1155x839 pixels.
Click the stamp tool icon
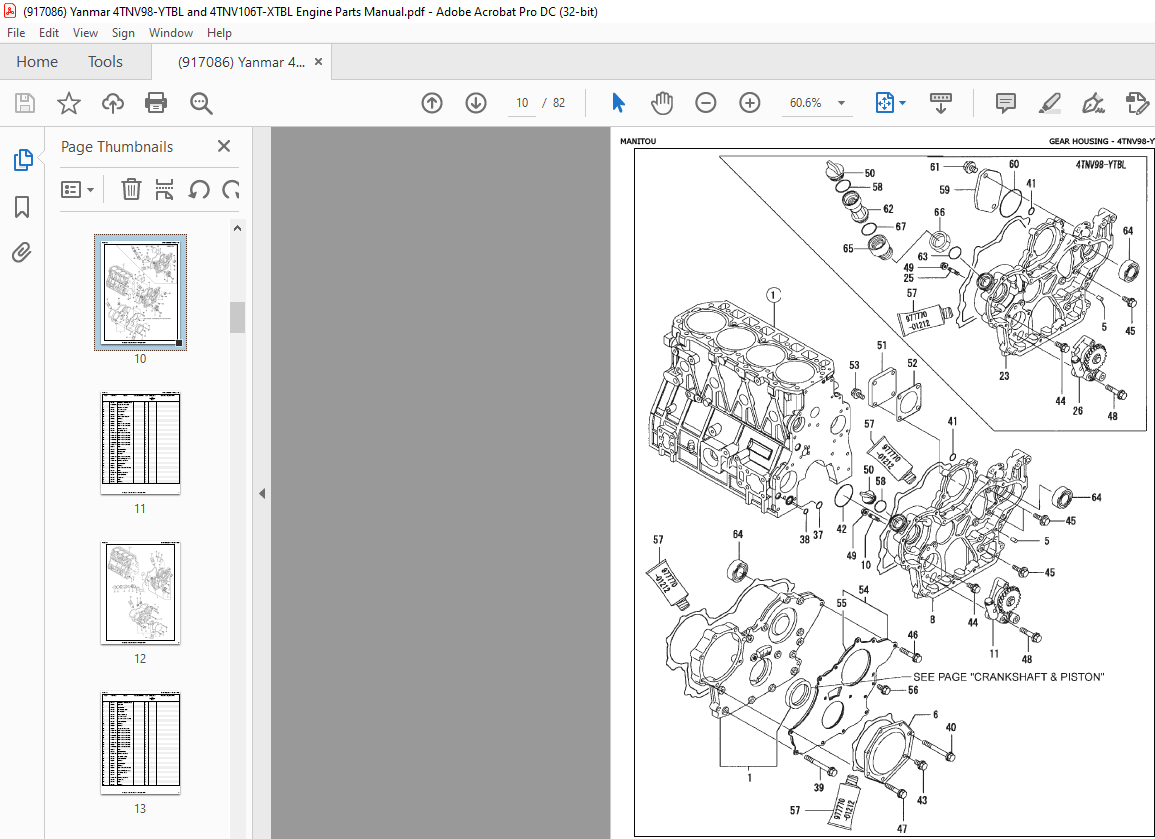coord(1137,103)
